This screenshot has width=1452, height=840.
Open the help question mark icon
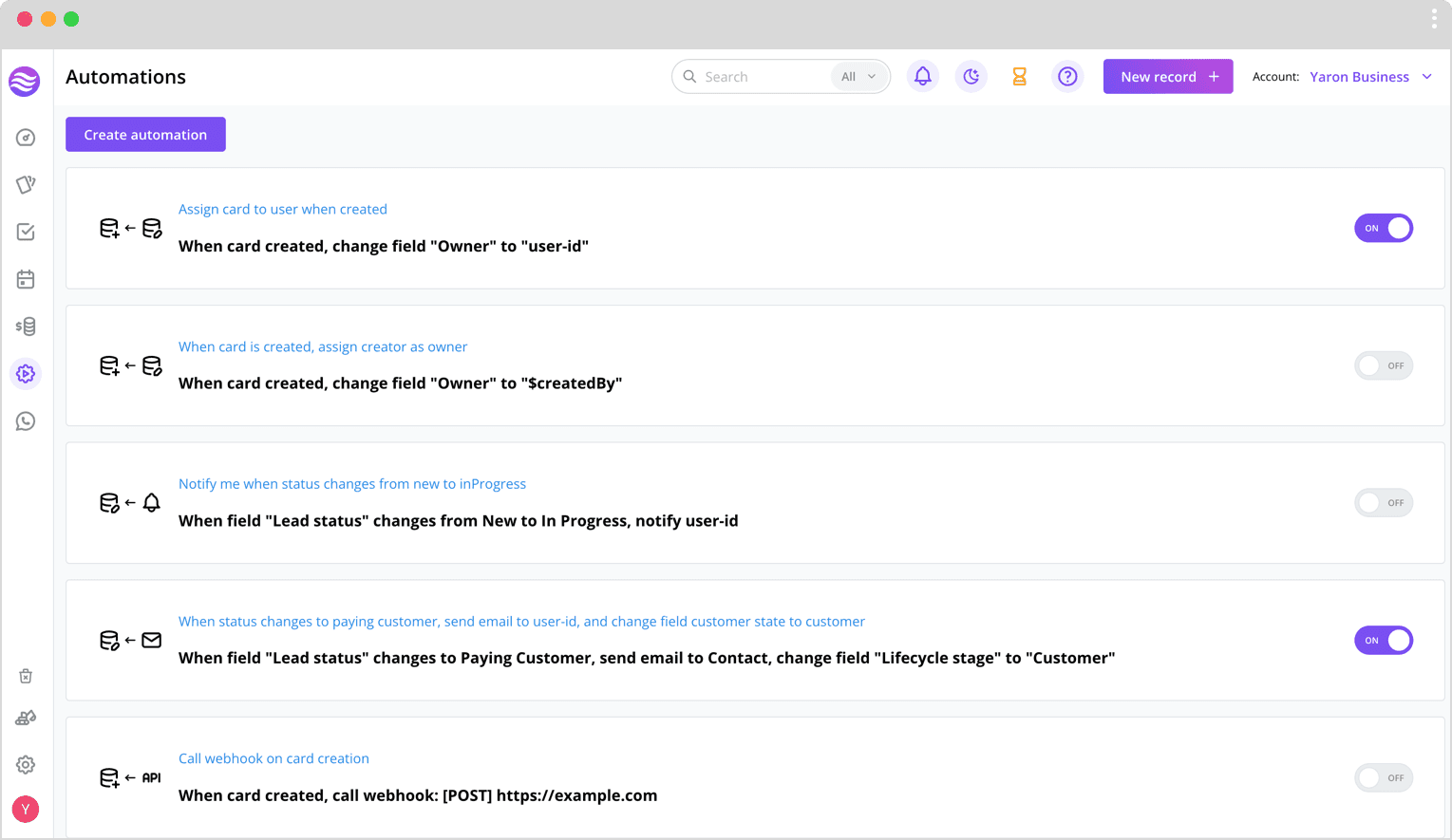click(x=1068, y=77)
